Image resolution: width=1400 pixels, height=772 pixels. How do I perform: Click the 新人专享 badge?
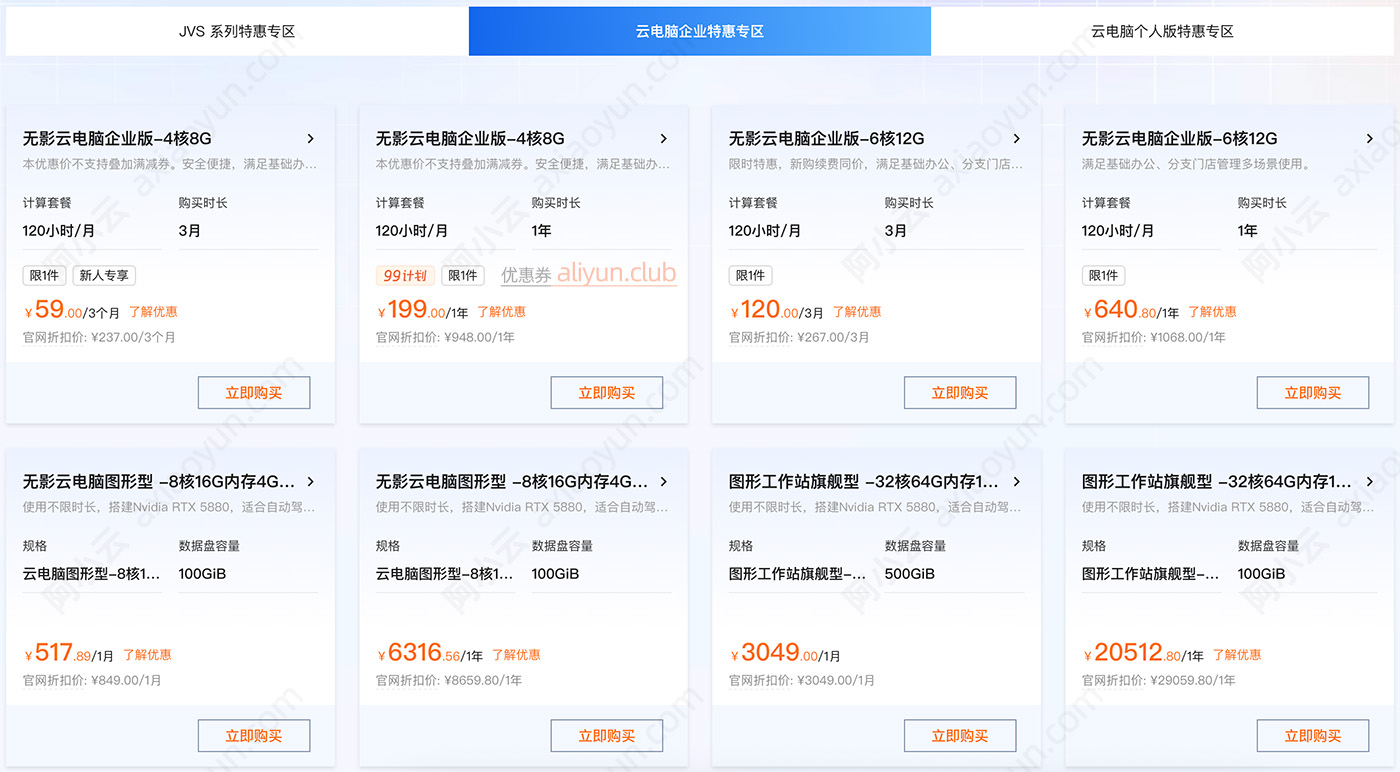(x=104, y=276)
